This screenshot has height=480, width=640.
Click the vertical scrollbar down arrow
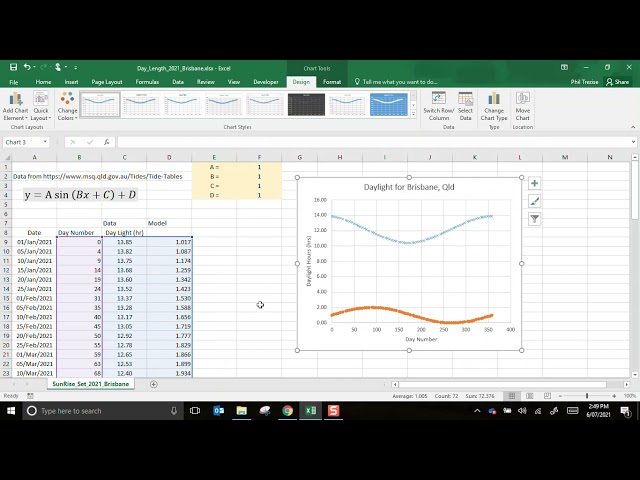coord(635,374)
